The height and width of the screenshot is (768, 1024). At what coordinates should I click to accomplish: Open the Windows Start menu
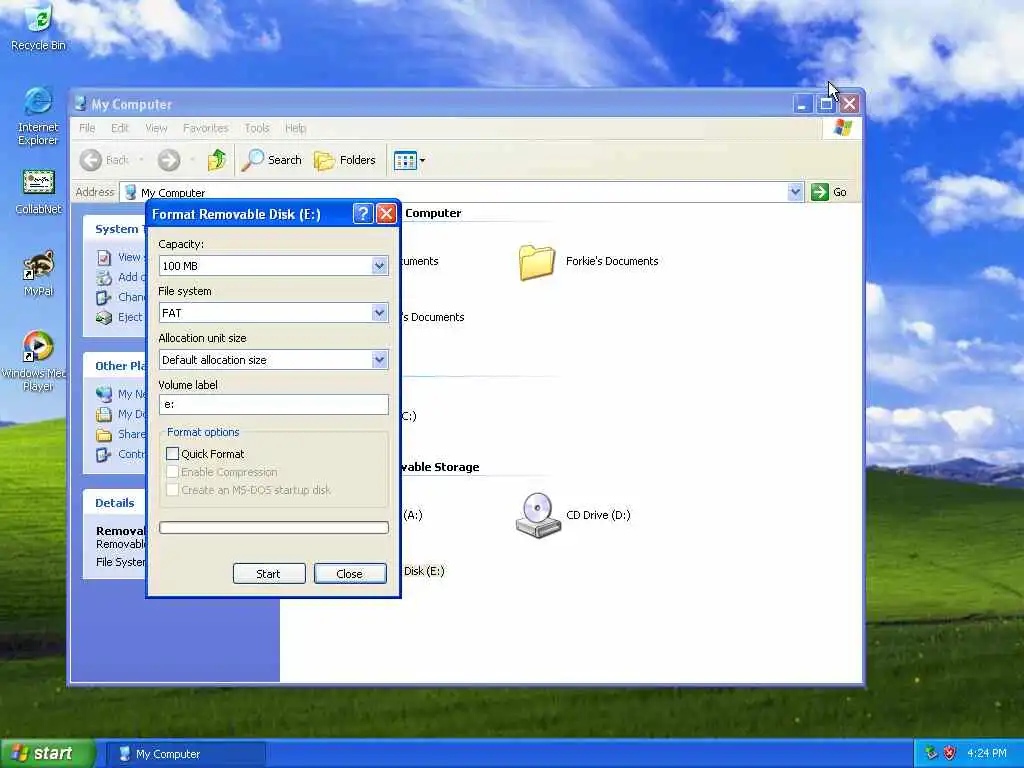[x=46, y=753]
